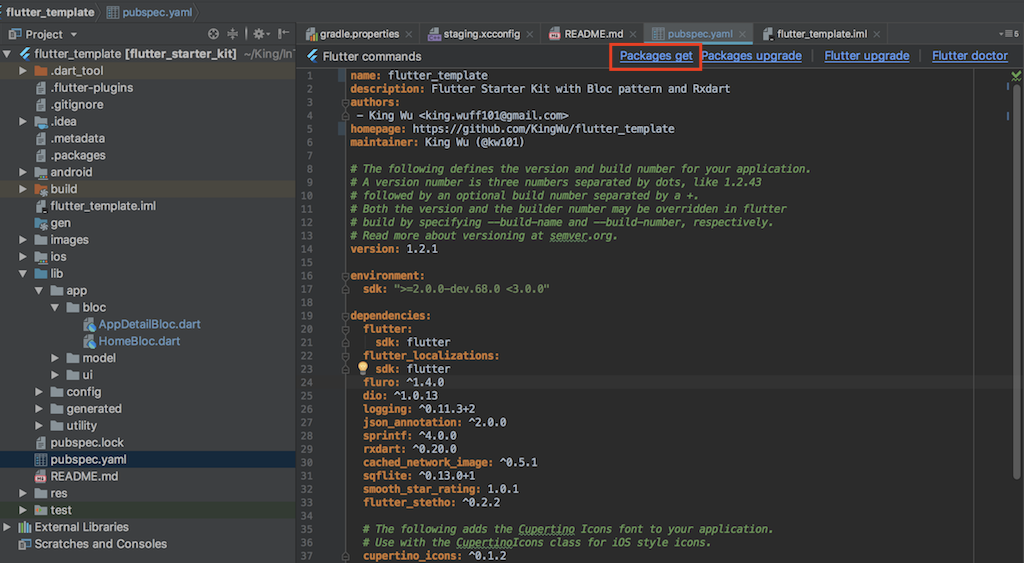Run Flutter doctor
Viewport: 1024px width, 563px height.
[x=970, y=56]
